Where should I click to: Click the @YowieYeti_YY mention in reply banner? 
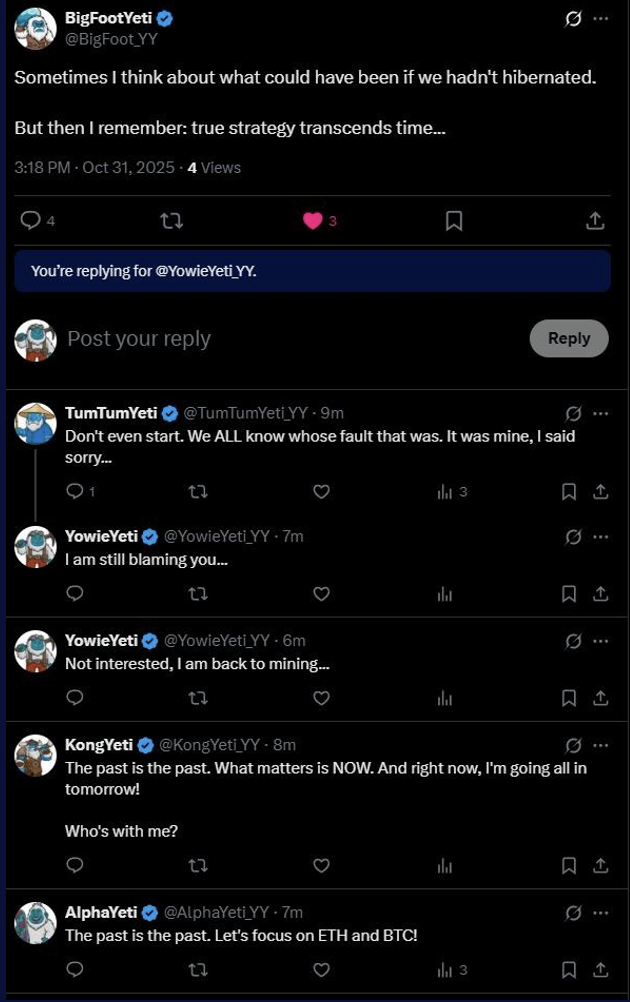click(205, 271)
